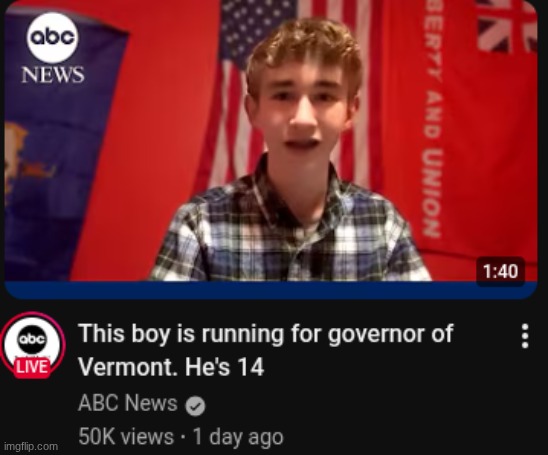The width and height of the screenshot is (548, 455).
Task: Click the white NEWS text under abc logo
Action: (53, 74)
